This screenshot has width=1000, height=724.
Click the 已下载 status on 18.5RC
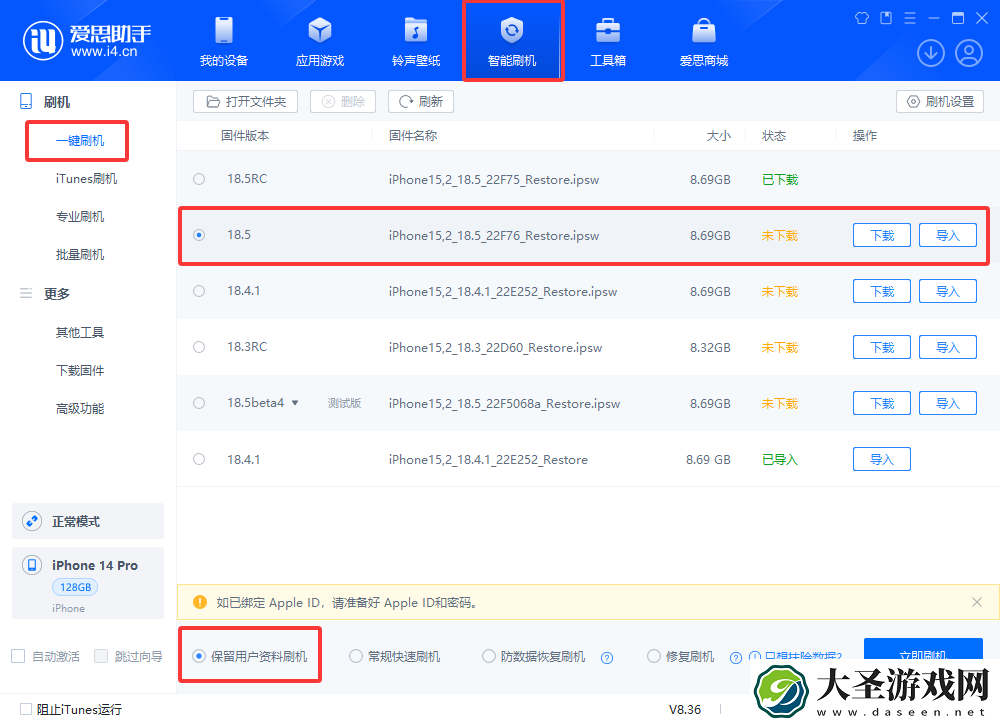click(x=780, y=179)
